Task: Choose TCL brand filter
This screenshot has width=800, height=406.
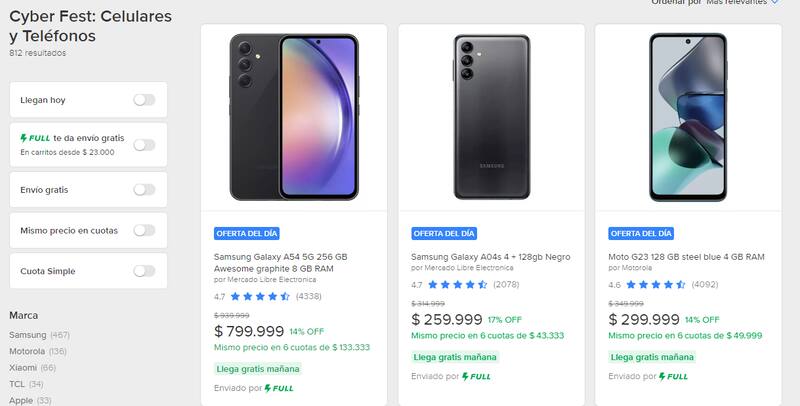Action: [x=17, y=384]
